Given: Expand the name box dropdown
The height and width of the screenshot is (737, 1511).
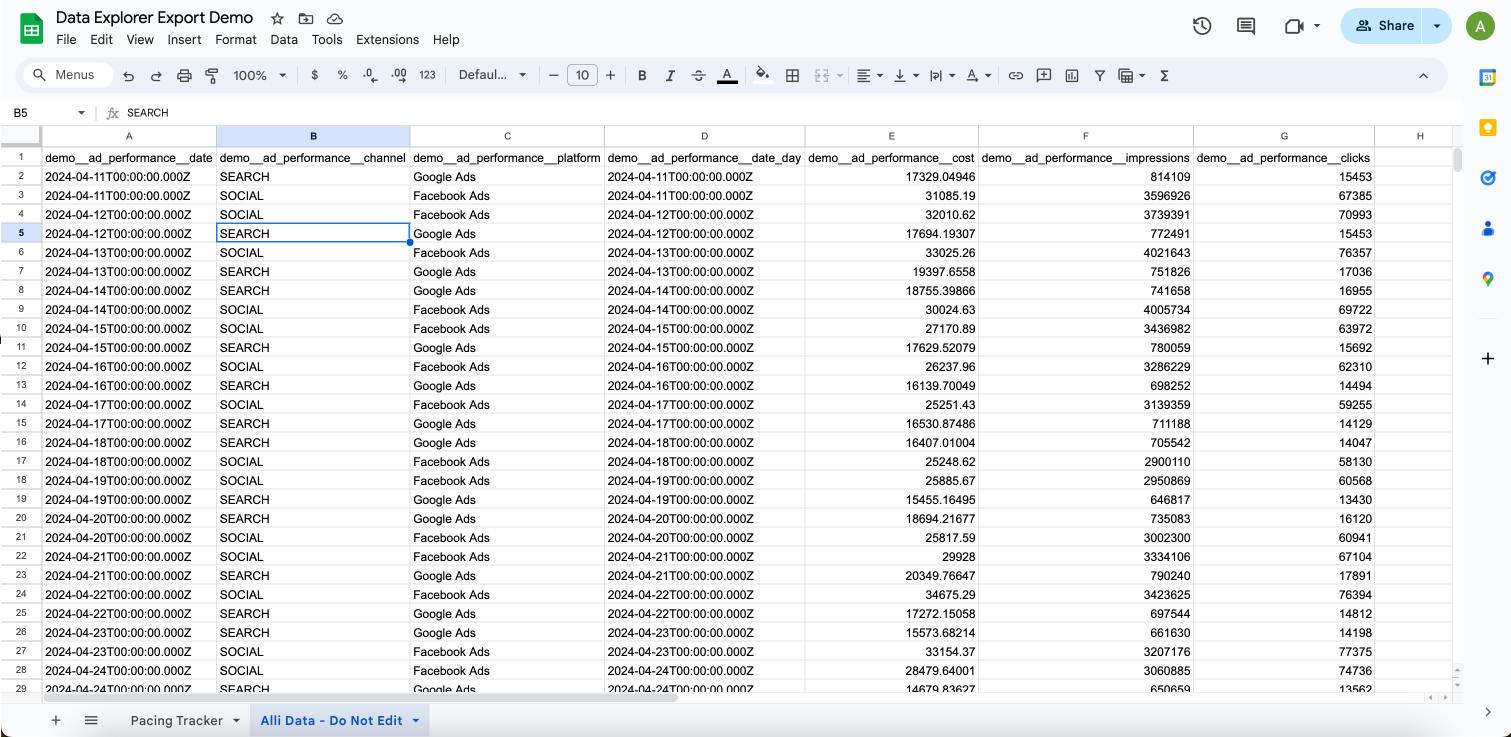Looking at the screenshot, I should coord(80,112).
